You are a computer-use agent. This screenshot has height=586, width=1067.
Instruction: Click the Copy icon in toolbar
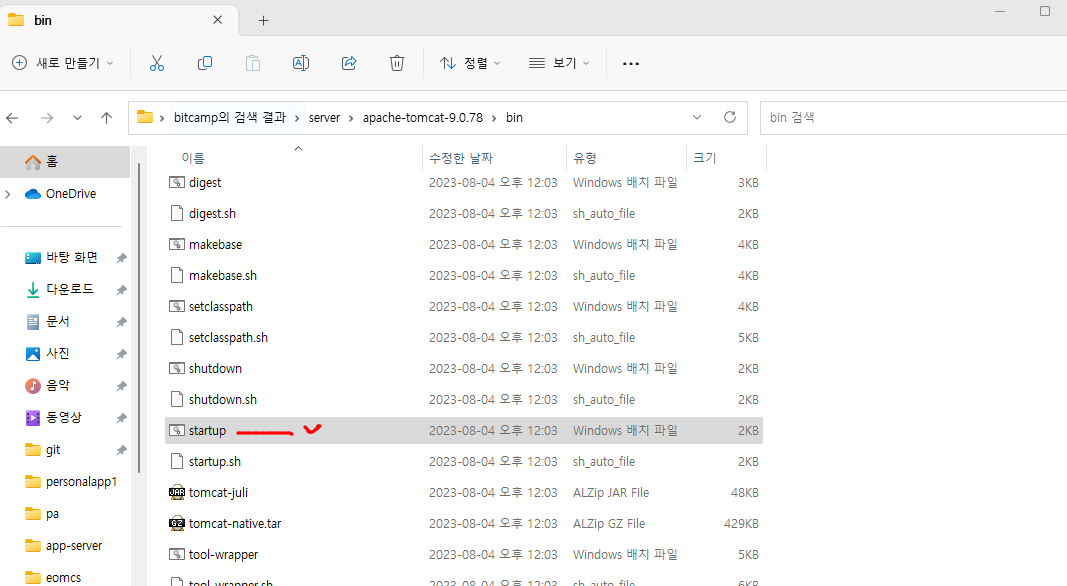205,63
